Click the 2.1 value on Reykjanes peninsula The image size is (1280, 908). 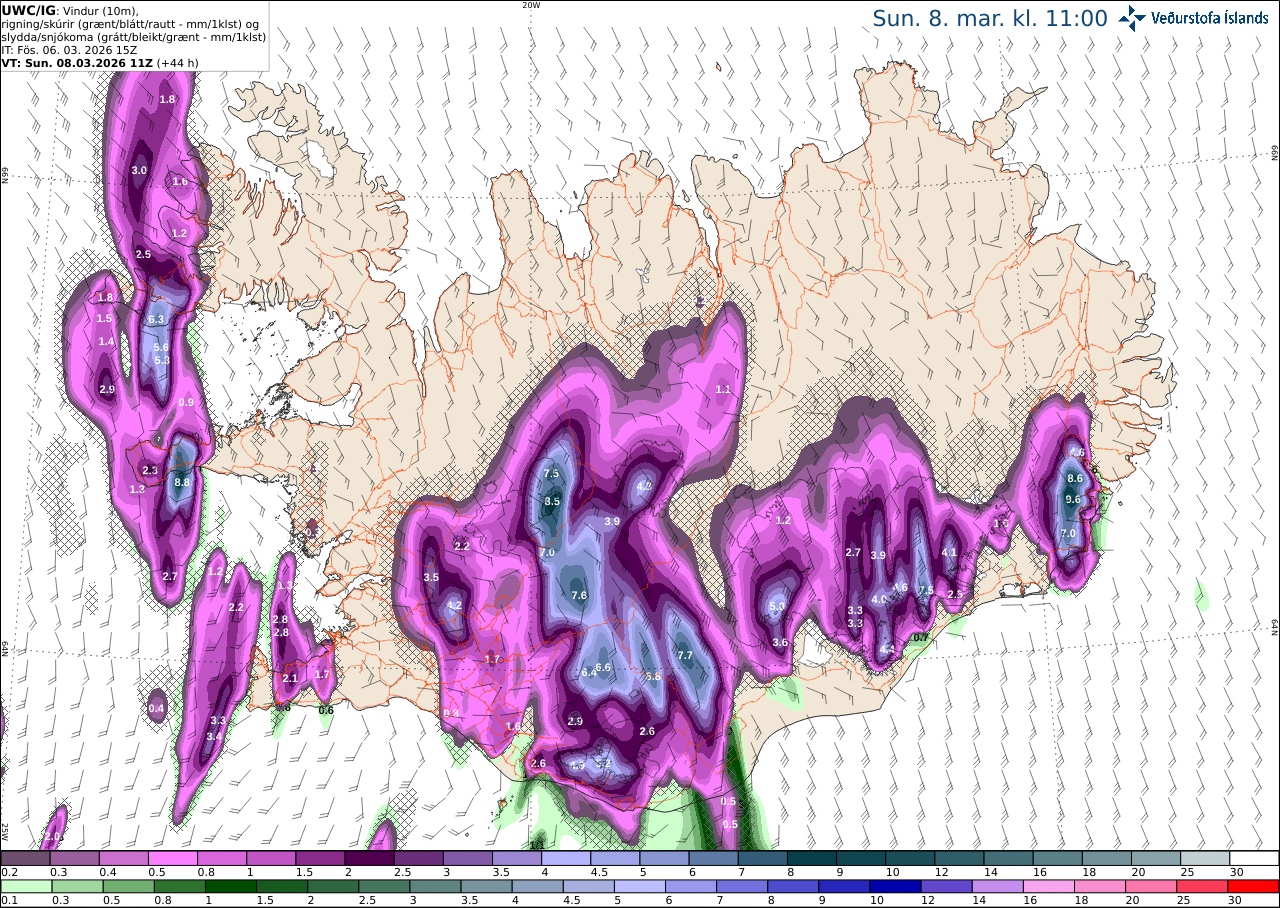[x=290, y=678]
